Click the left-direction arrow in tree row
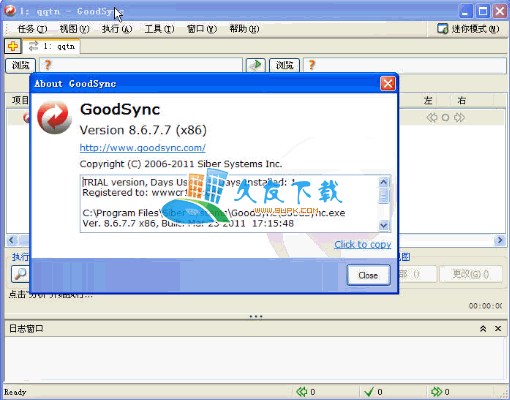The image size is (510, 400). (432, 118)
